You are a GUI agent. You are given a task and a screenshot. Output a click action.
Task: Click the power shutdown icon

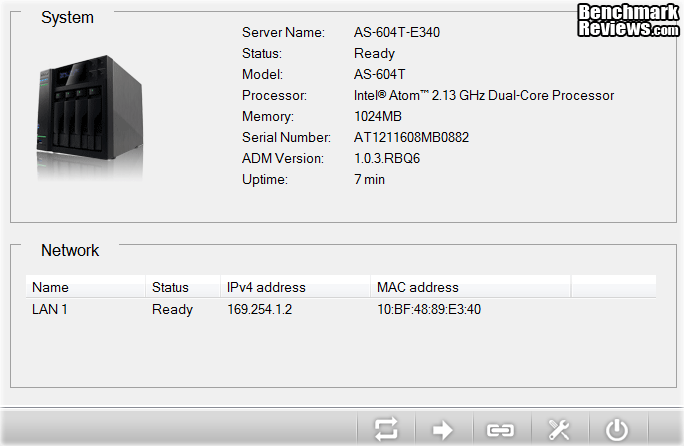tap(617, 430)
